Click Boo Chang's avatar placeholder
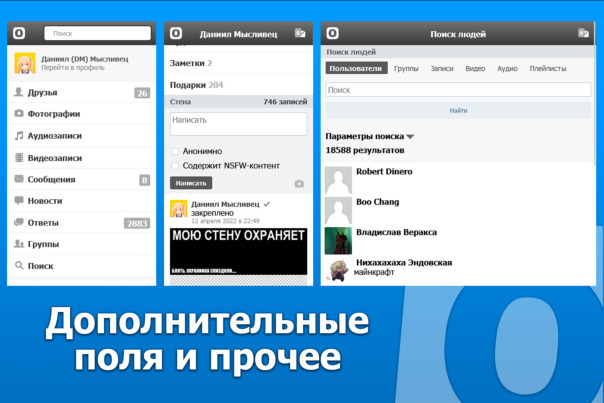604x403 pixels. pos(338,210)
